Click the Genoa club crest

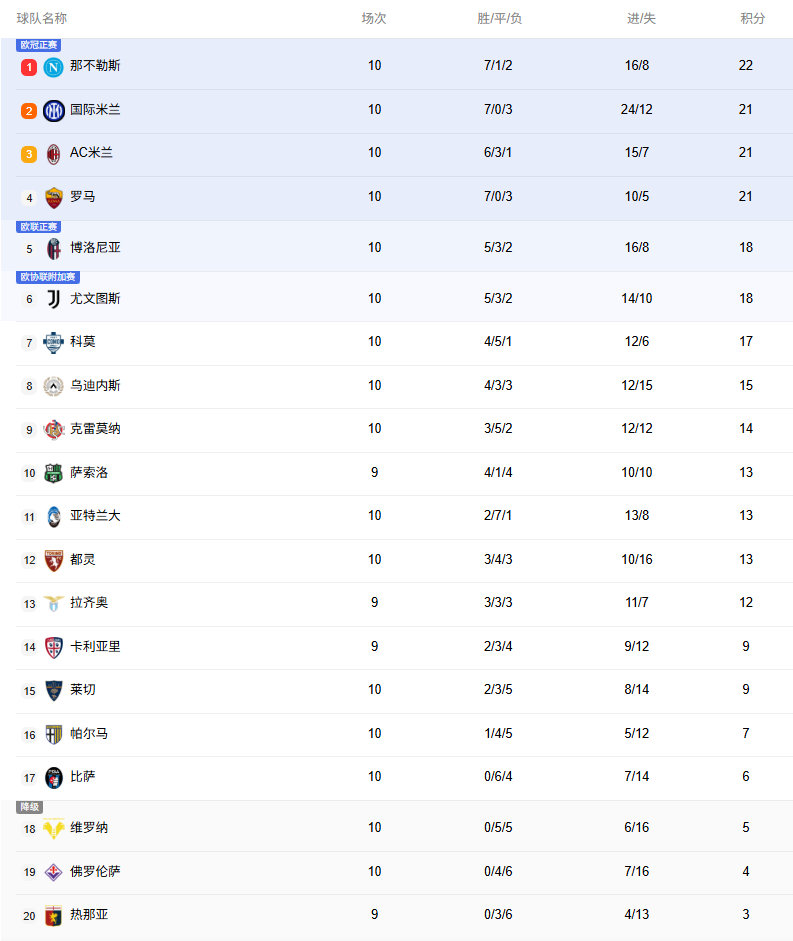tap(54, 915)
